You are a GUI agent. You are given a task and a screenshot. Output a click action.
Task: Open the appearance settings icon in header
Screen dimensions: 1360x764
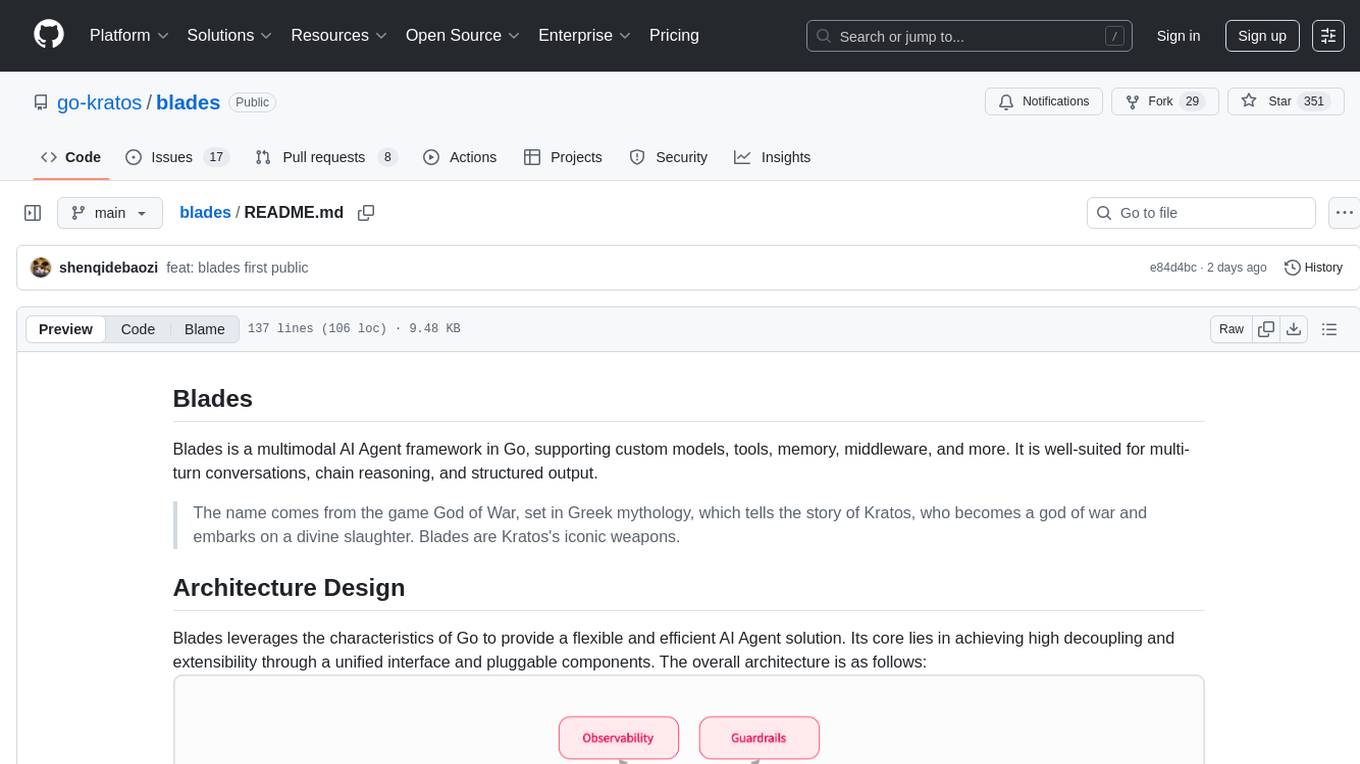1328,36
